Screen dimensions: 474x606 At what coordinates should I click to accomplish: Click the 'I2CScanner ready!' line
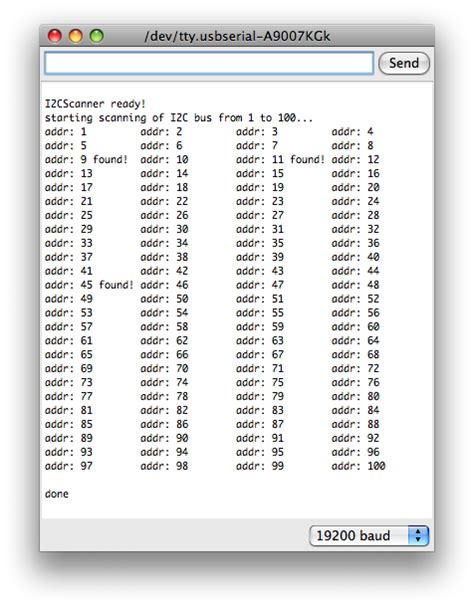[x=95, y=104]
